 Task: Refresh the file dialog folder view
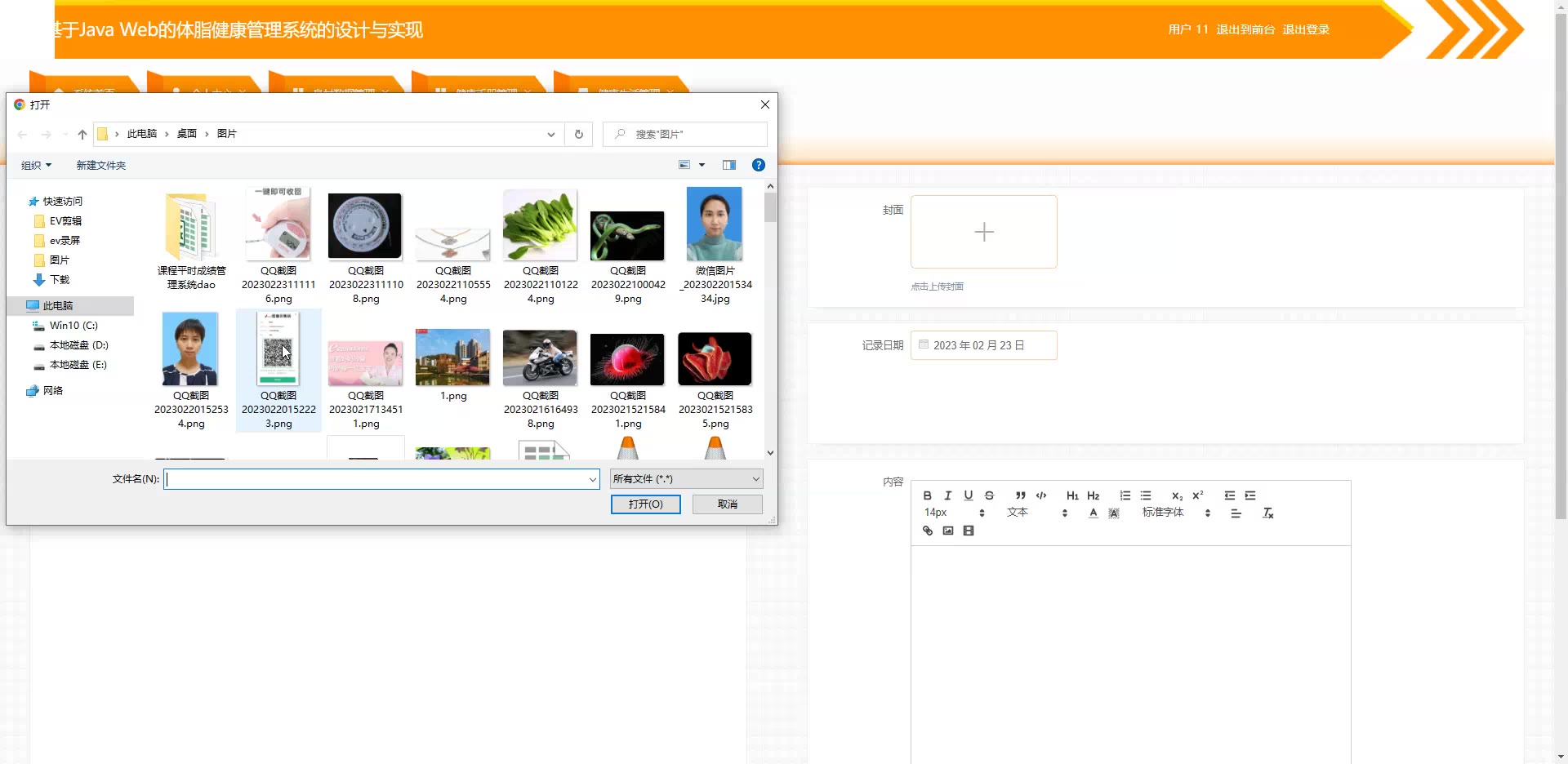tap(579, 134)
